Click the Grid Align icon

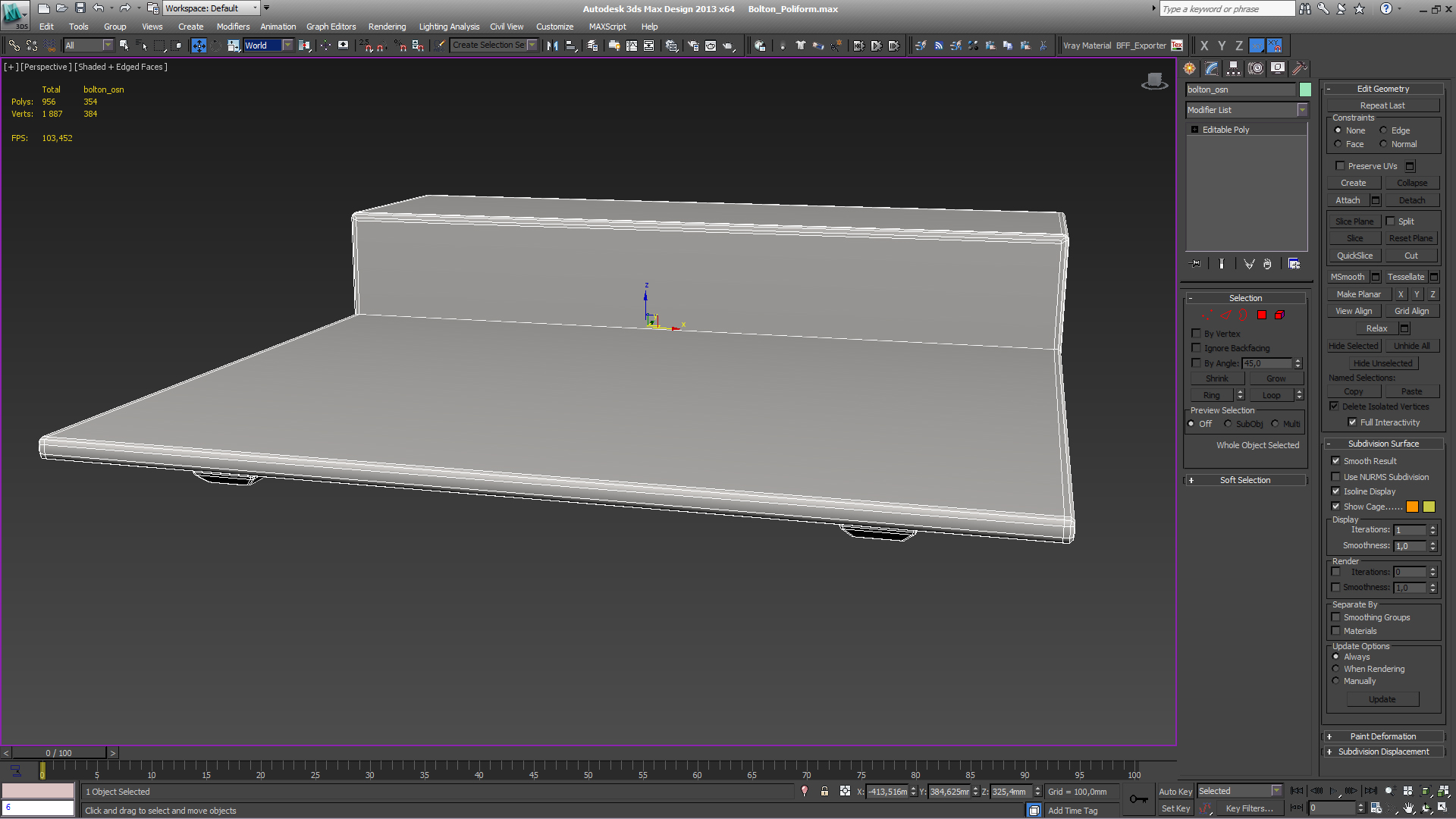1411,311
